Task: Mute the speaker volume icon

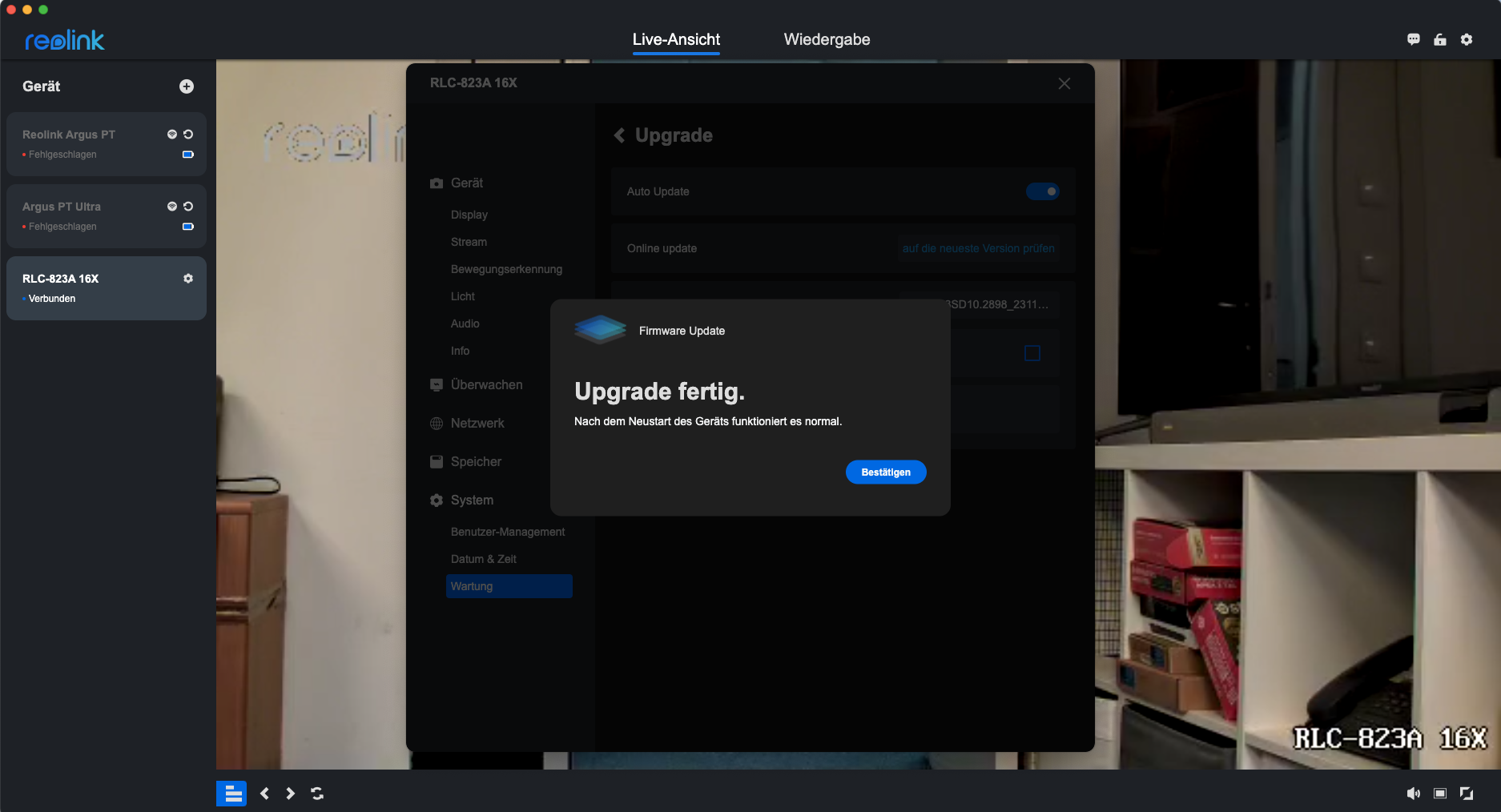Action: [1414, 793]
